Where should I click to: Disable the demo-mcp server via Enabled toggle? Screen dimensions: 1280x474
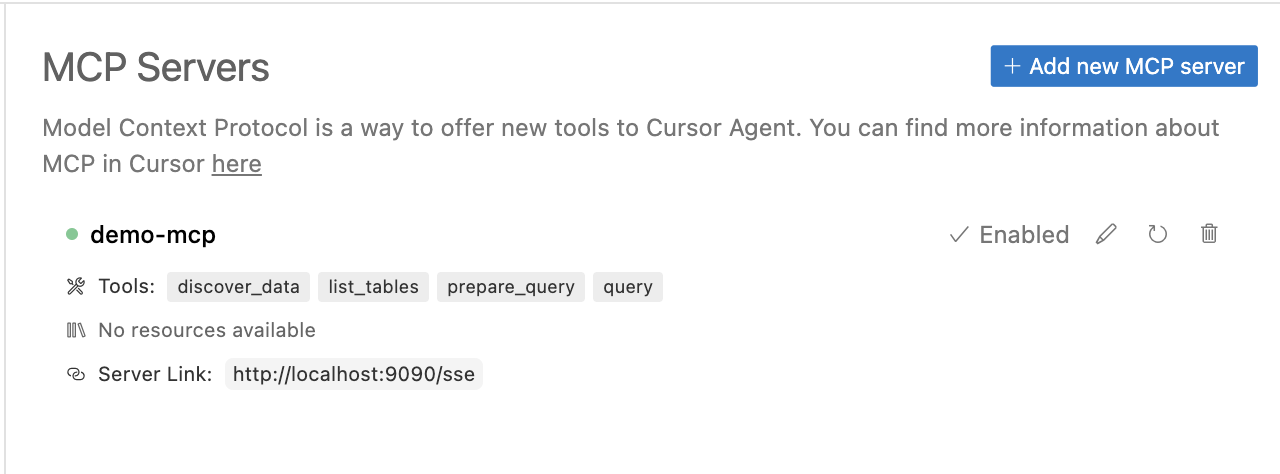[x=1009, y=235]
